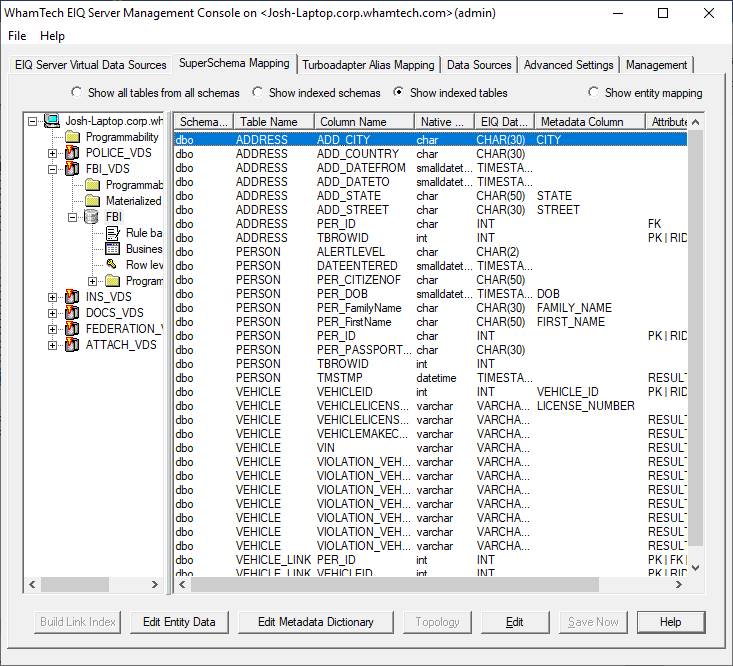The height and width of the screenshot is (666, 733).
Task: Click the FEDERATION data source icon
Action: coord(72,329)
